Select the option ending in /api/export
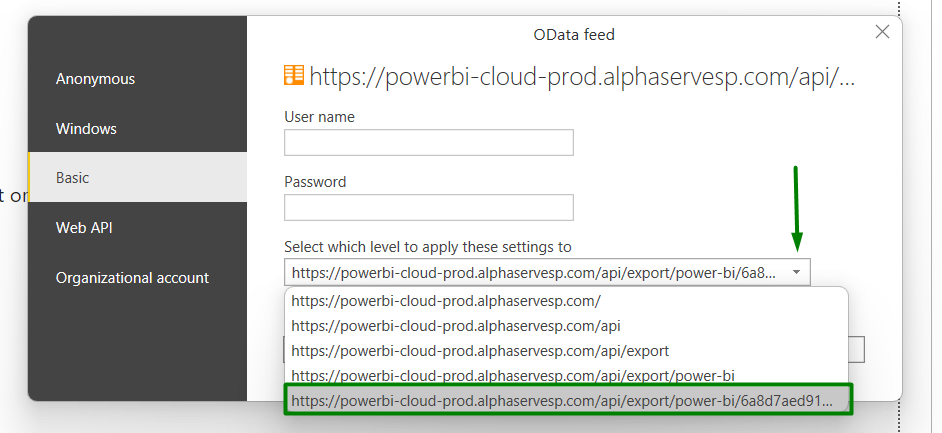Screen dimensions: 942x433 click(x=480, y=351)
